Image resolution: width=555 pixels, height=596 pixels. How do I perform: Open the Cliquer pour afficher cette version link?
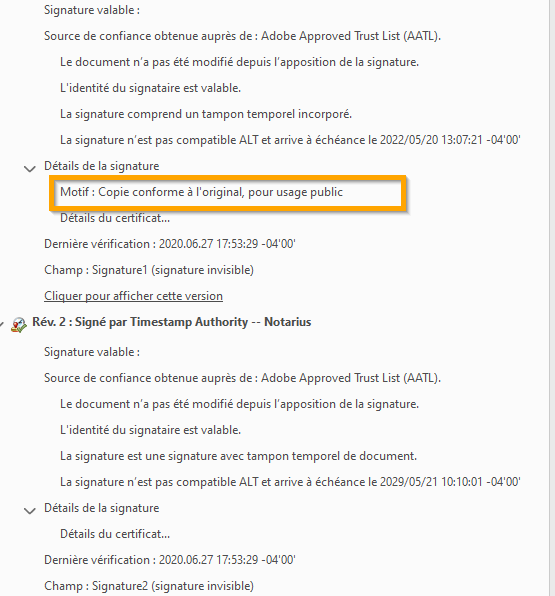(x=133, y=296)
